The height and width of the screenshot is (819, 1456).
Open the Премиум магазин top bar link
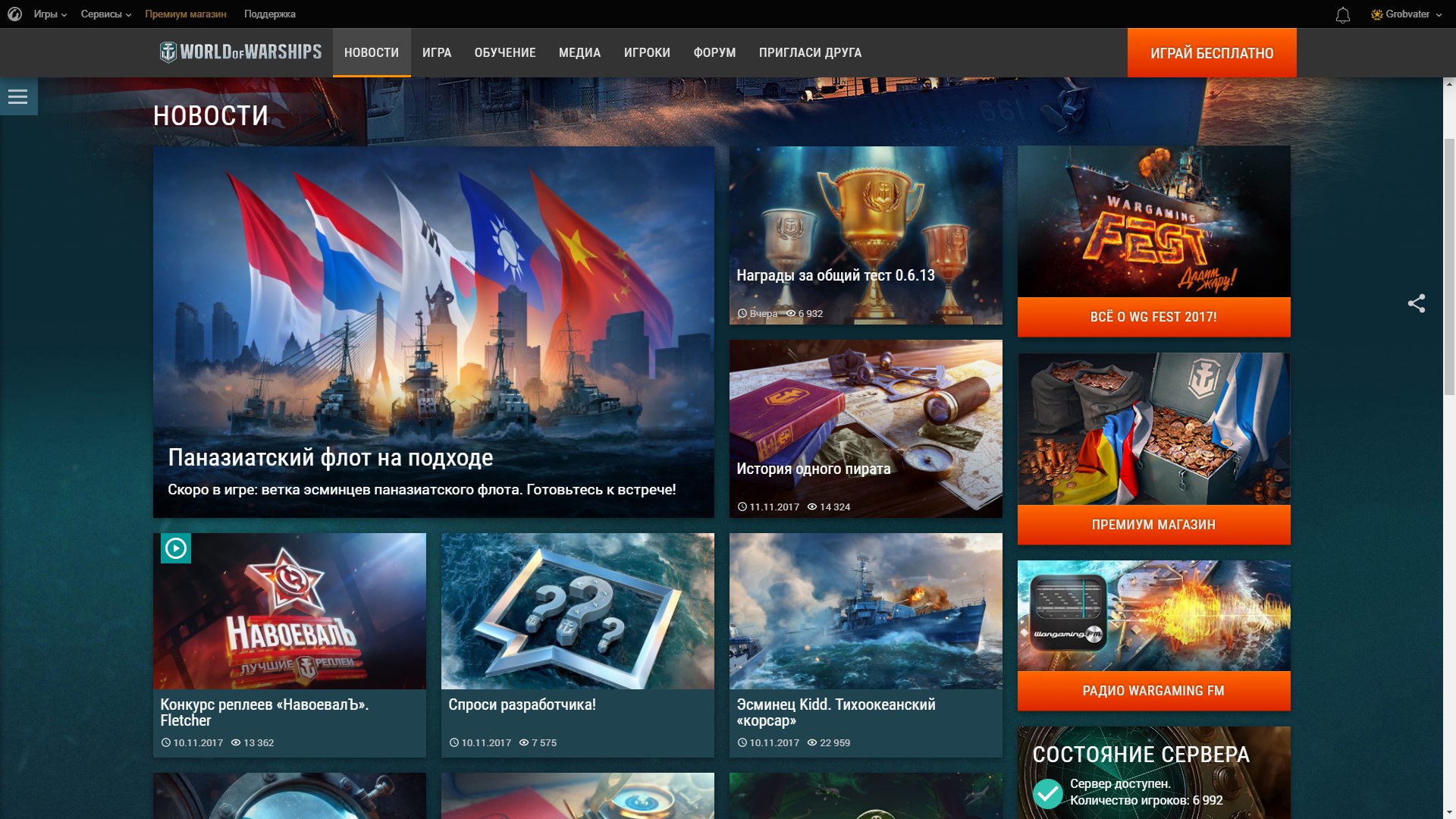pyautogui.click(x=186, y=14)
